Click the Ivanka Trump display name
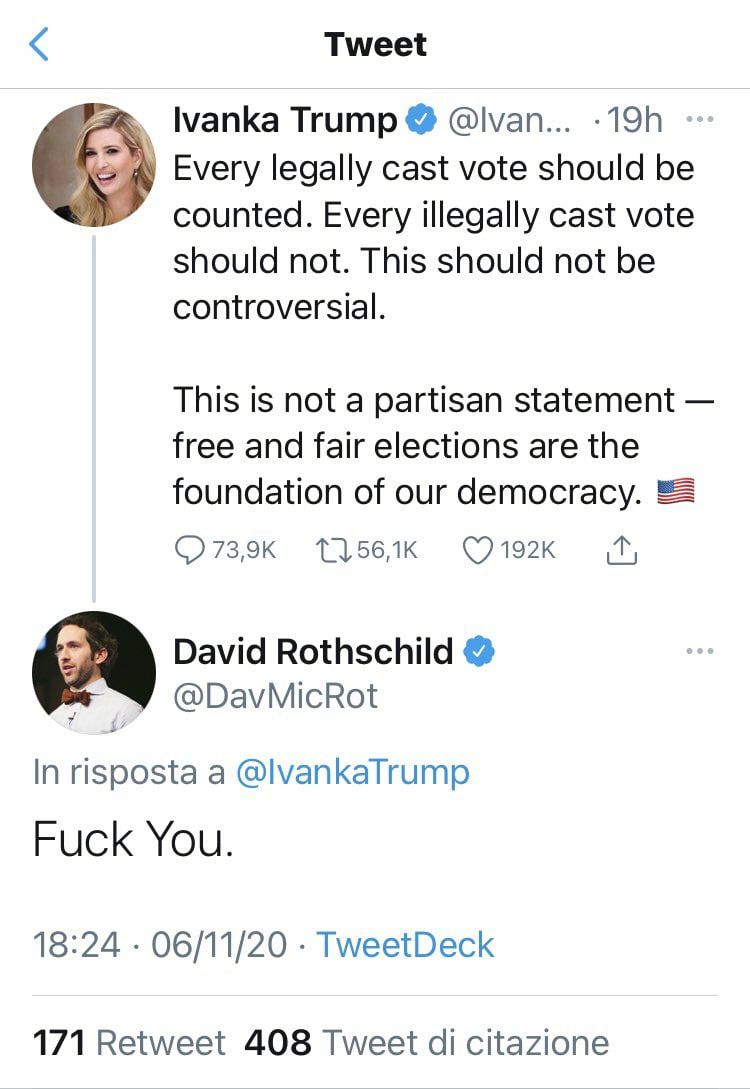Viewport: 750px width, 1089px height. [285, 121]
